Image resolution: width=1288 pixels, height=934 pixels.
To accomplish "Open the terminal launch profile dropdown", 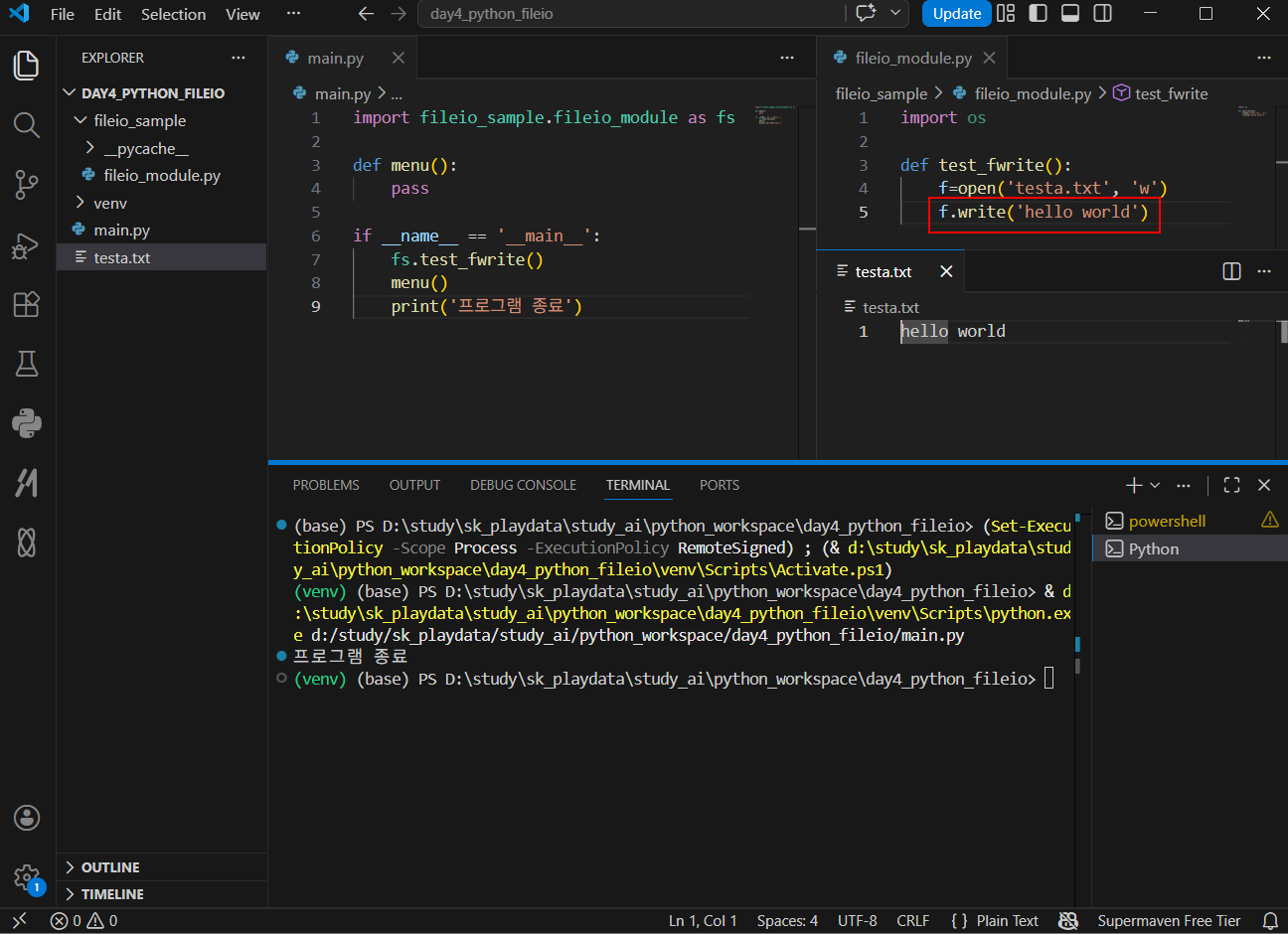I will click(x=1155, y=485).
